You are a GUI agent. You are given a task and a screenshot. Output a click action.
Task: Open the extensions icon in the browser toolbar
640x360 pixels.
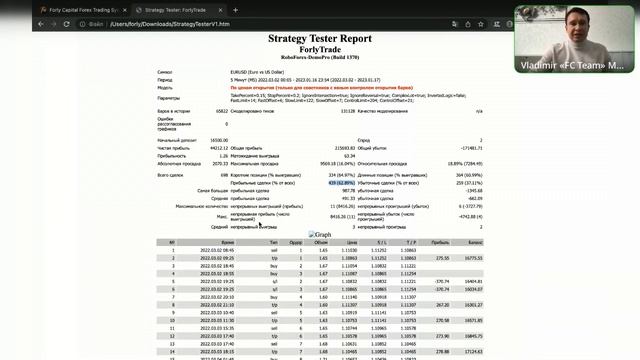coord(497,24)
